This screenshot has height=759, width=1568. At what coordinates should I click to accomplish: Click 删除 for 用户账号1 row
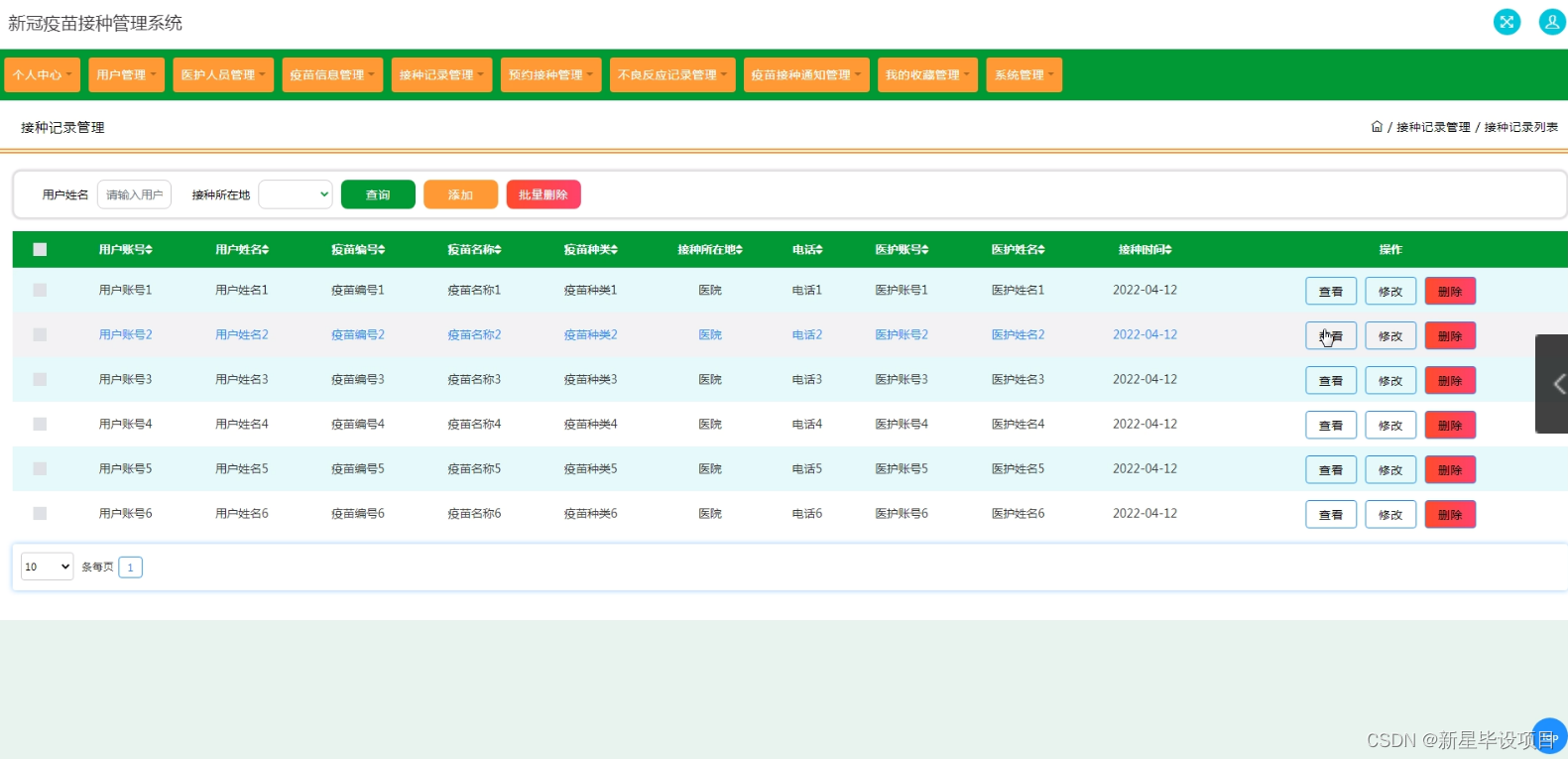pos(1450,291)
